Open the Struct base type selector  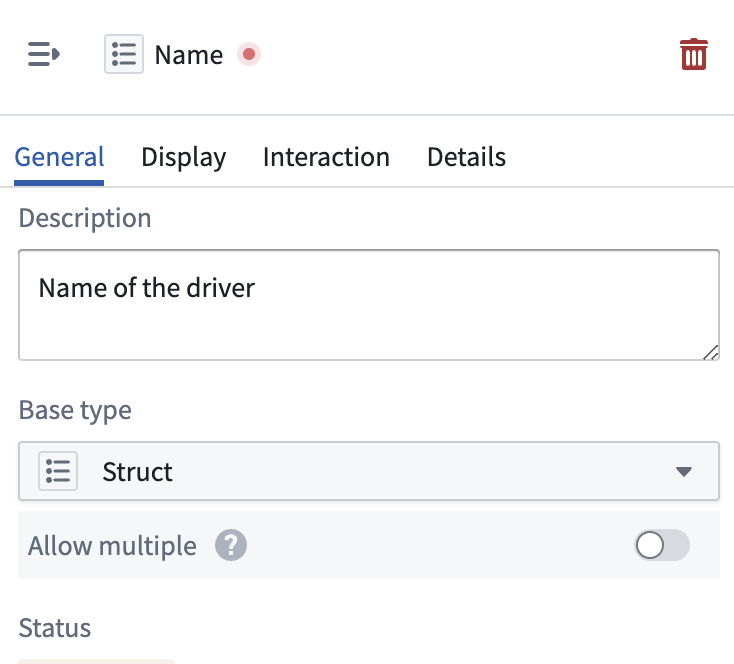click(x=369, y=471)
